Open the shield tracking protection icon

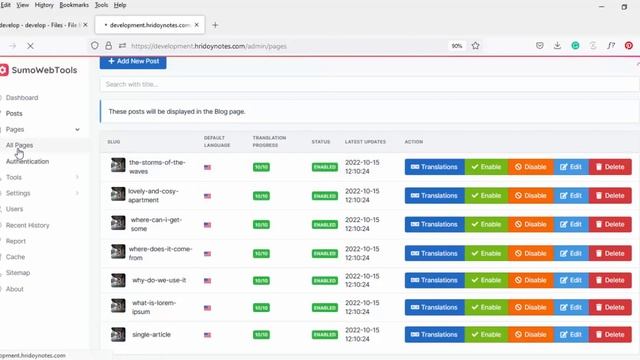tap(95, 46)
